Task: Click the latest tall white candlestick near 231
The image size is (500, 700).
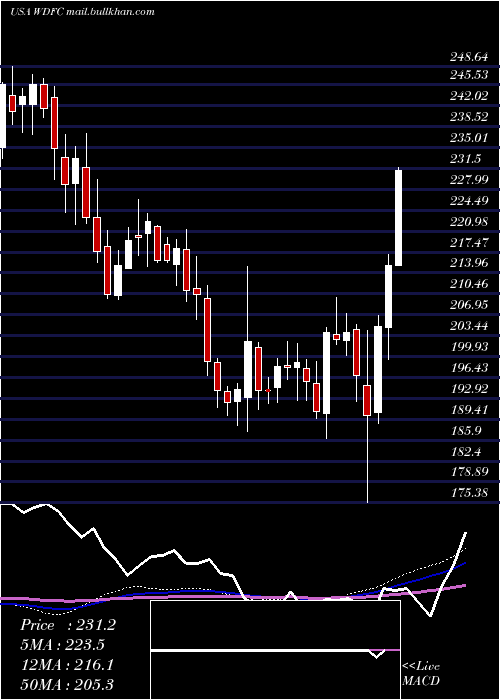Action: 398,218
